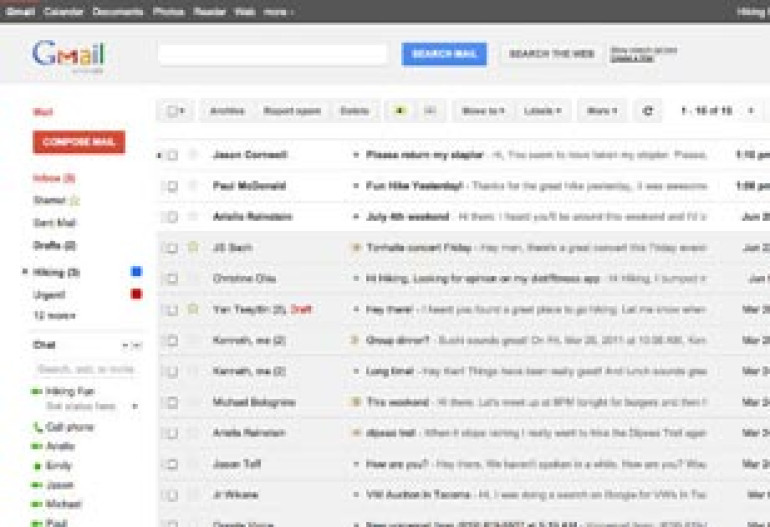Click Gmail in the top navigation bar
Screen dimensions: 770x527
(20, 11)
